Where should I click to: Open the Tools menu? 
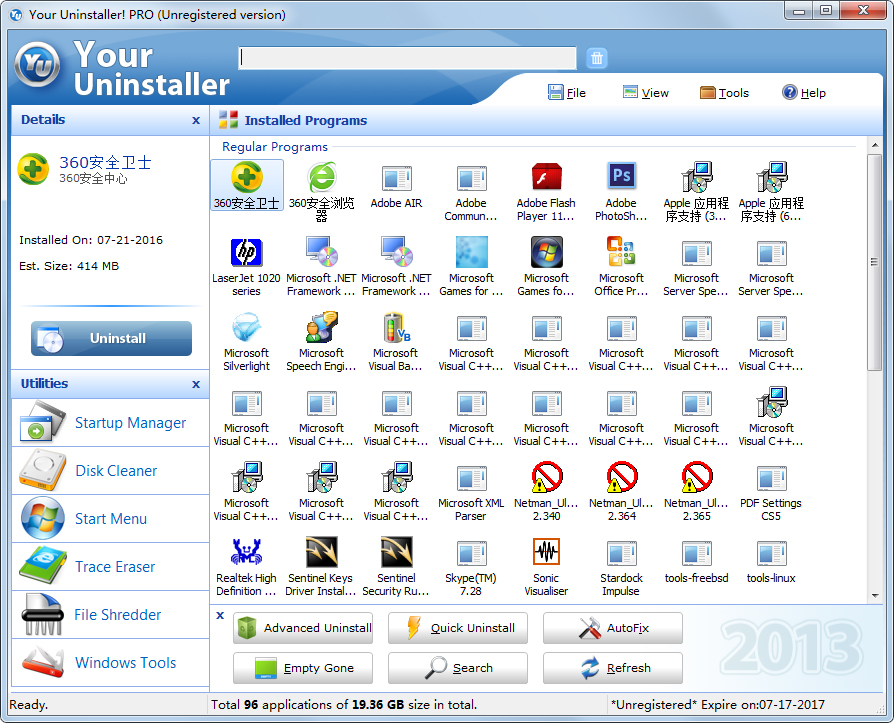[x=724, y=92]
